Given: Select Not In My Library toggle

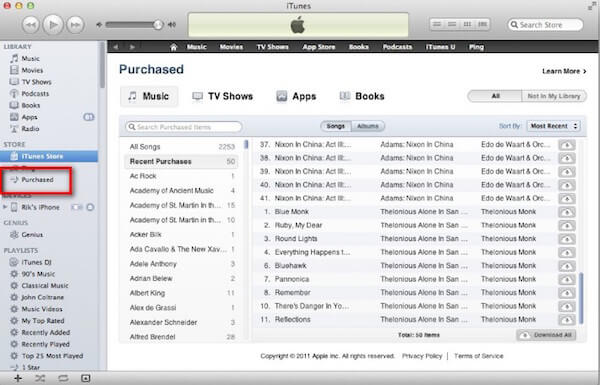Looking at the screenshot, I should [x=554, y=96].
